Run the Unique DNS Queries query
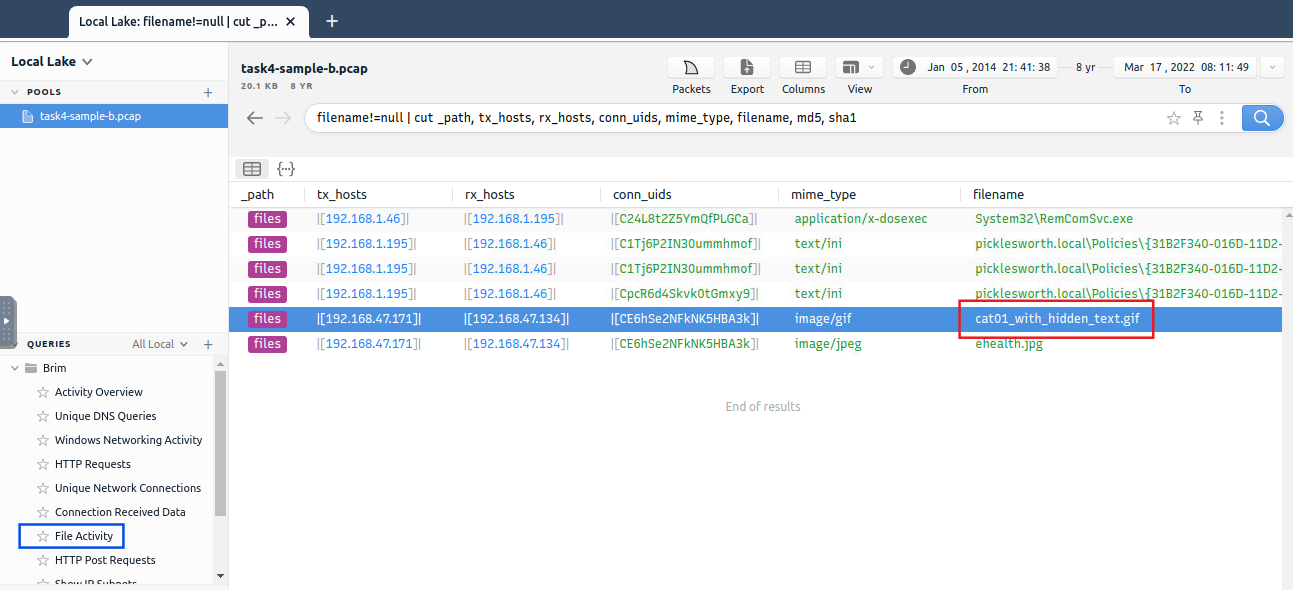The image size is (1293, 590). 105,416
